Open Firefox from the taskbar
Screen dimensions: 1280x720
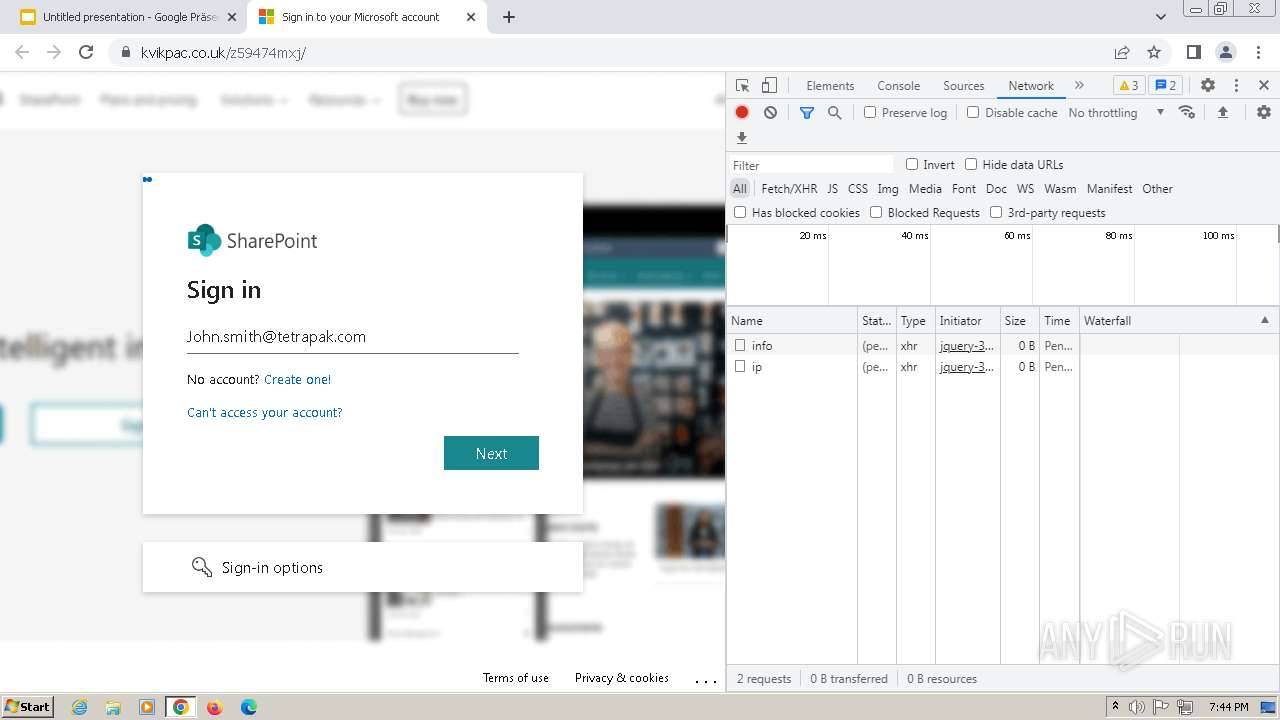point(214,707)
